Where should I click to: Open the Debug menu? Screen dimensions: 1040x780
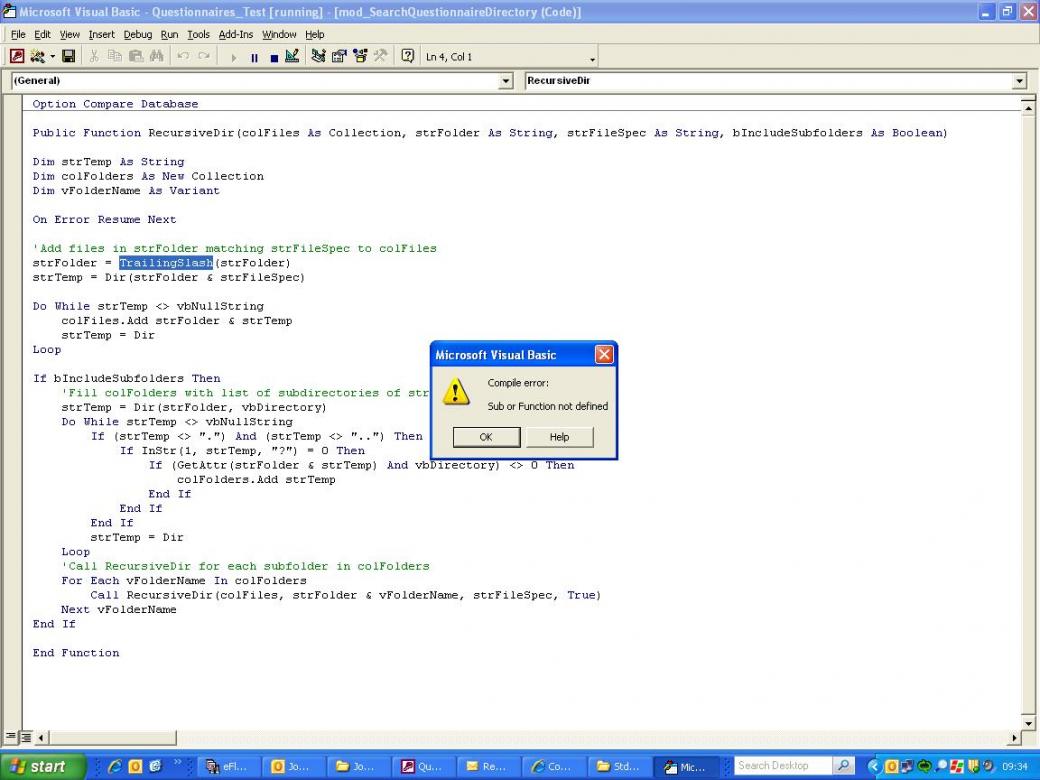pos(138,34)
